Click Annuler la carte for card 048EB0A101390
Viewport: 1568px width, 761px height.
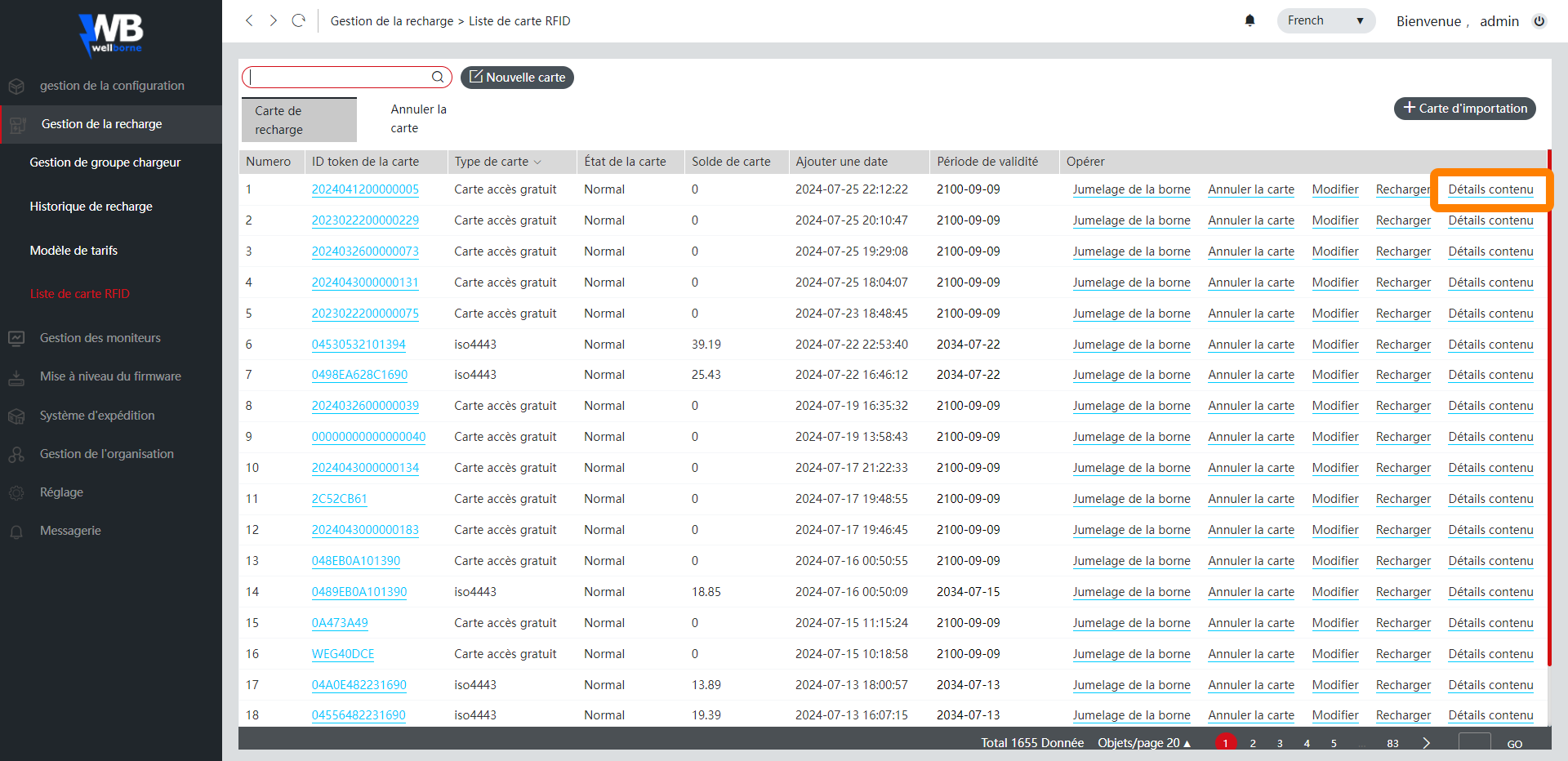point(1251,561)
